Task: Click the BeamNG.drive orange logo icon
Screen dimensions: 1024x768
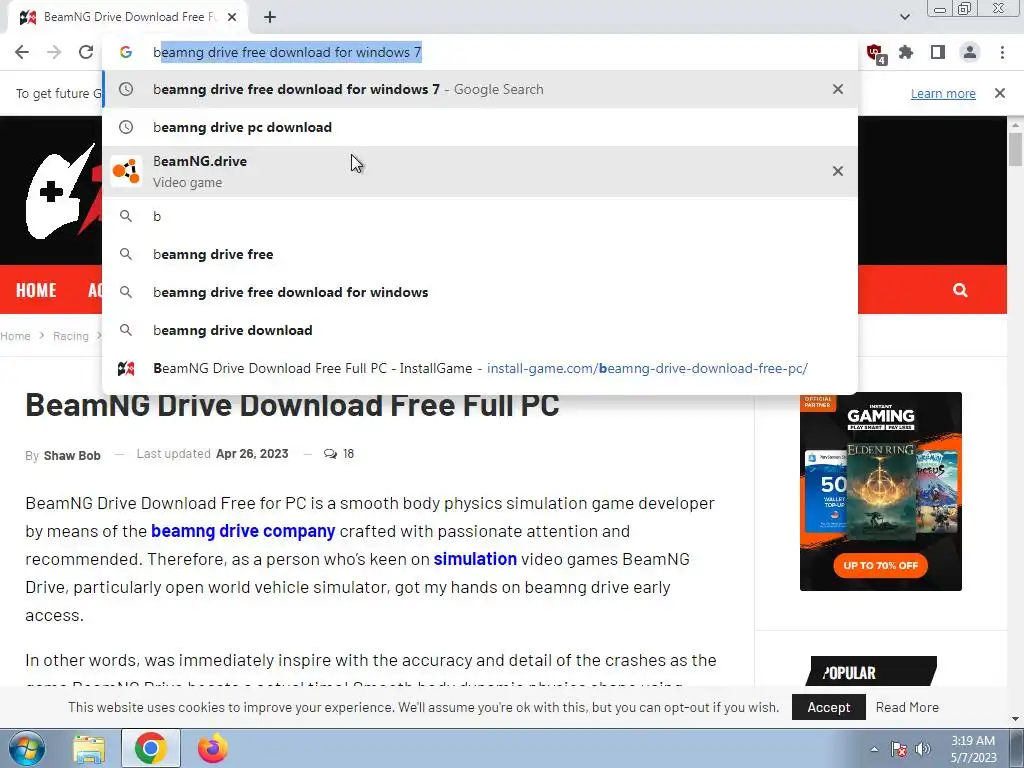Action: click(126, 171)
